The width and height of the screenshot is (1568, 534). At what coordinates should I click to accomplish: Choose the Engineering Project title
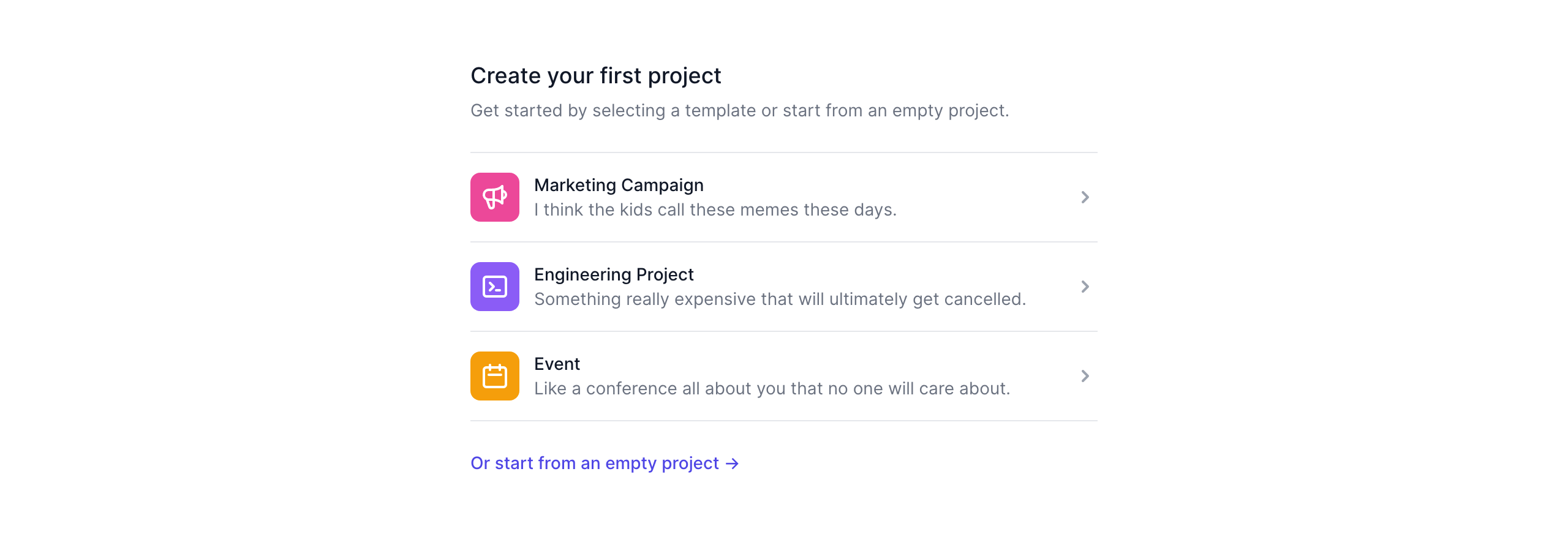[x=614, y=274]
